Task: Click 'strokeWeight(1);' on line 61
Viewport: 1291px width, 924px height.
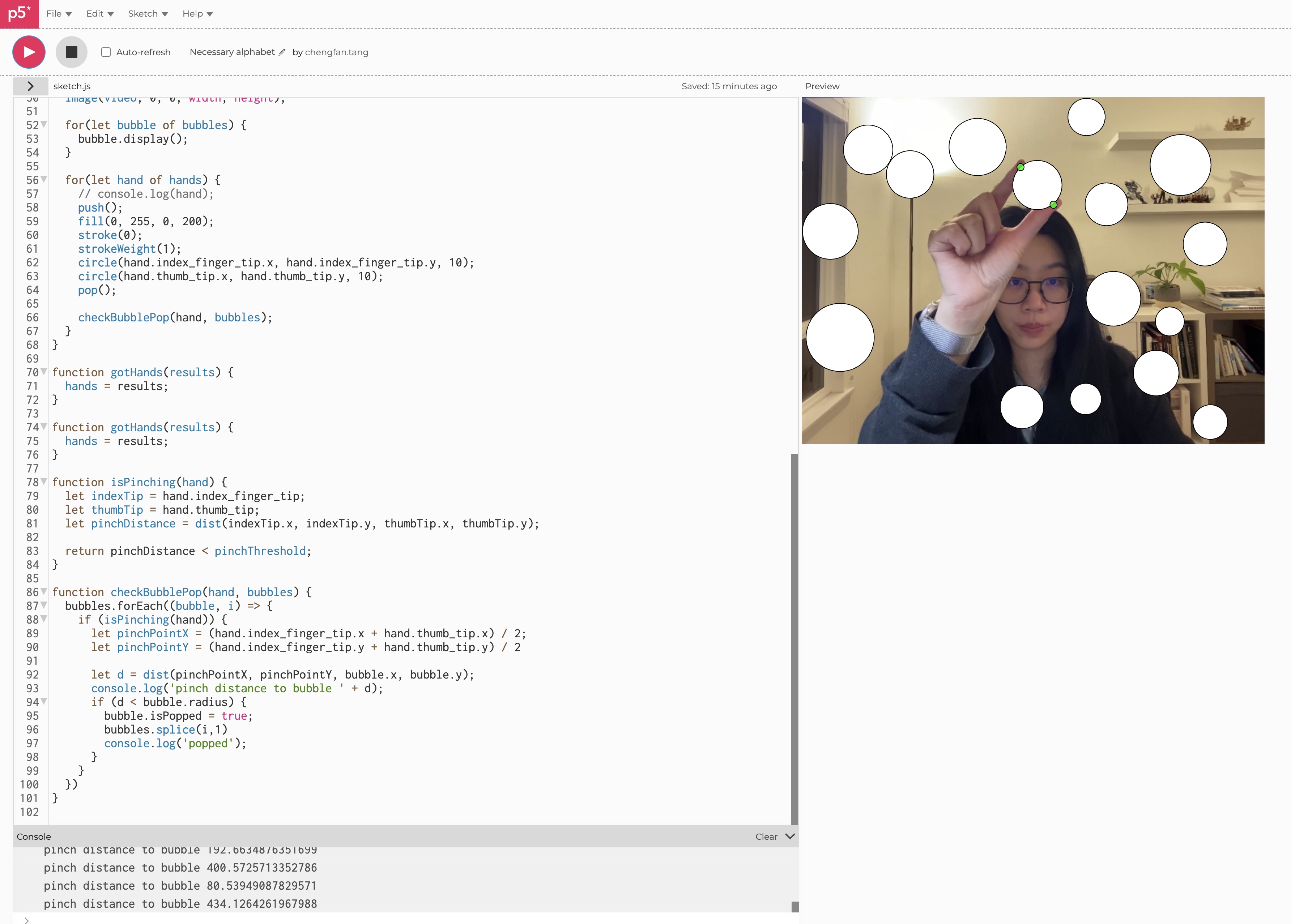Action: pyautogui.click(x=129, y=249)
